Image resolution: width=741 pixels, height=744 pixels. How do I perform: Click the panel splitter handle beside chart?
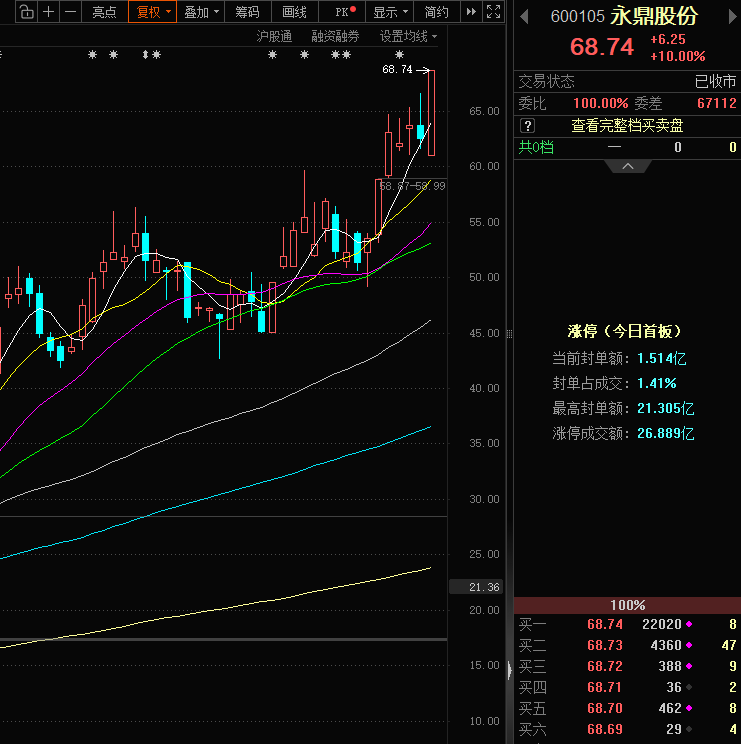(x=509, y=334)
